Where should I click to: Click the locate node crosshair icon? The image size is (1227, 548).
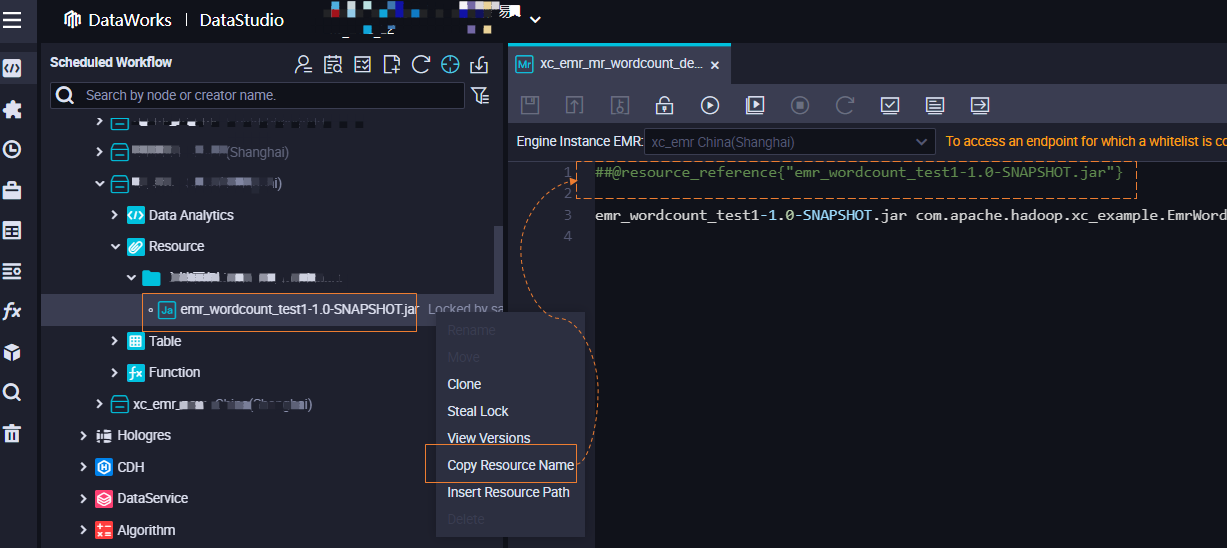450,64
